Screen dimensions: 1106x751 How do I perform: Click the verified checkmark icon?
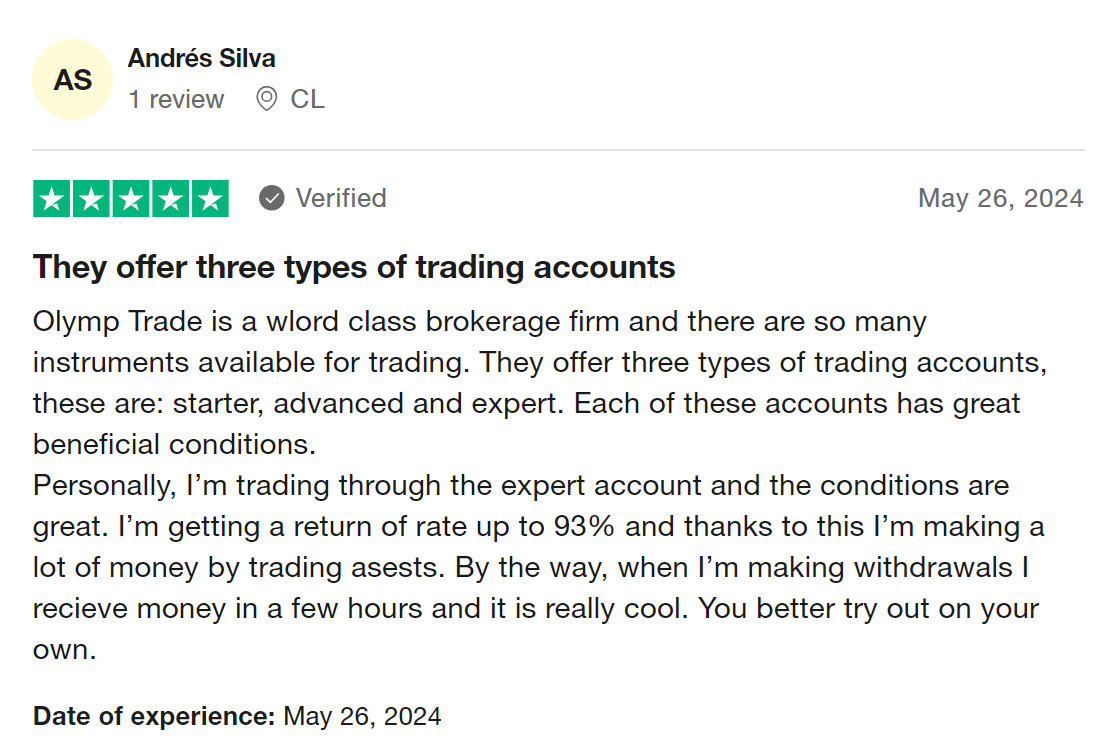272,198
